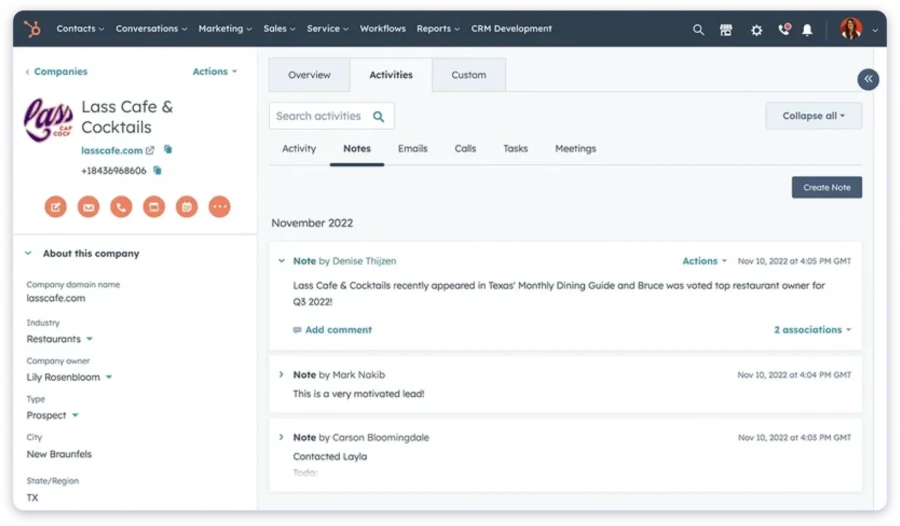Click the Create Note button
Image resolution: width=900 pixels, height=526 pixels.
pos(827,187)
